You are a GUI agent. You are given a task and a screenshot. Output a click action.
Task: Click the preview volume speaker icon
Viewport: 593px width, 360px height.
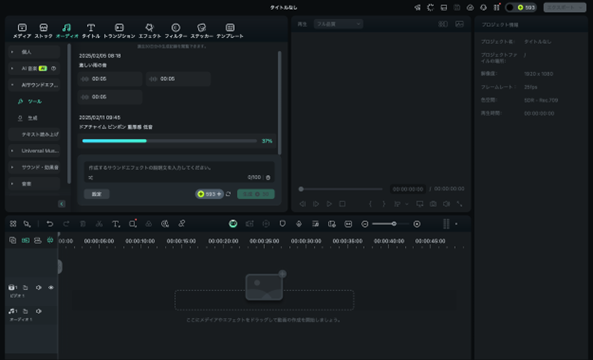(x=446, y=204)
